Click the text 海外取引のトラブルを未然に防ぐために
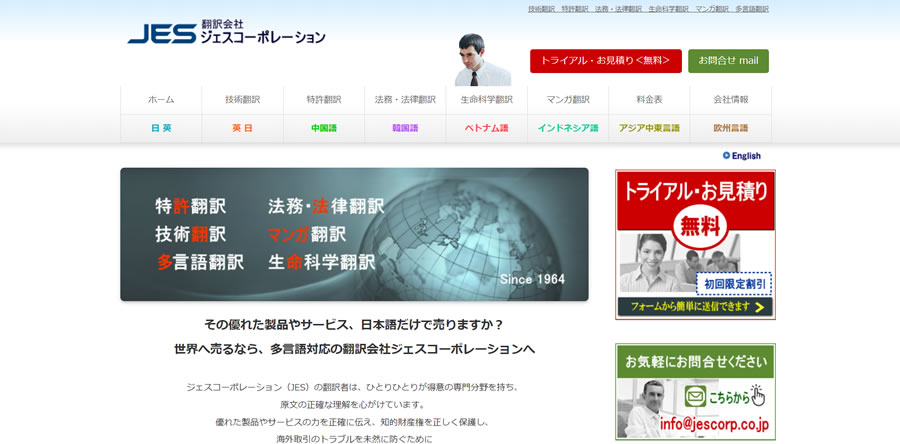The image size is (900, 444). (x=354, y=439)
